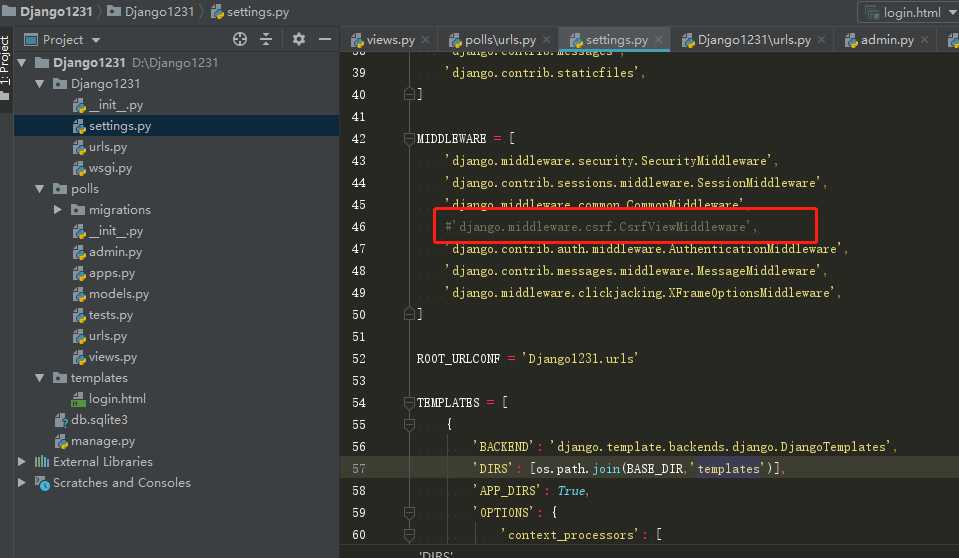Viewport: 959px width, 558px height.
Task: Fold the TEMPLATES block at line 54
Action: (x=408, y=402)
